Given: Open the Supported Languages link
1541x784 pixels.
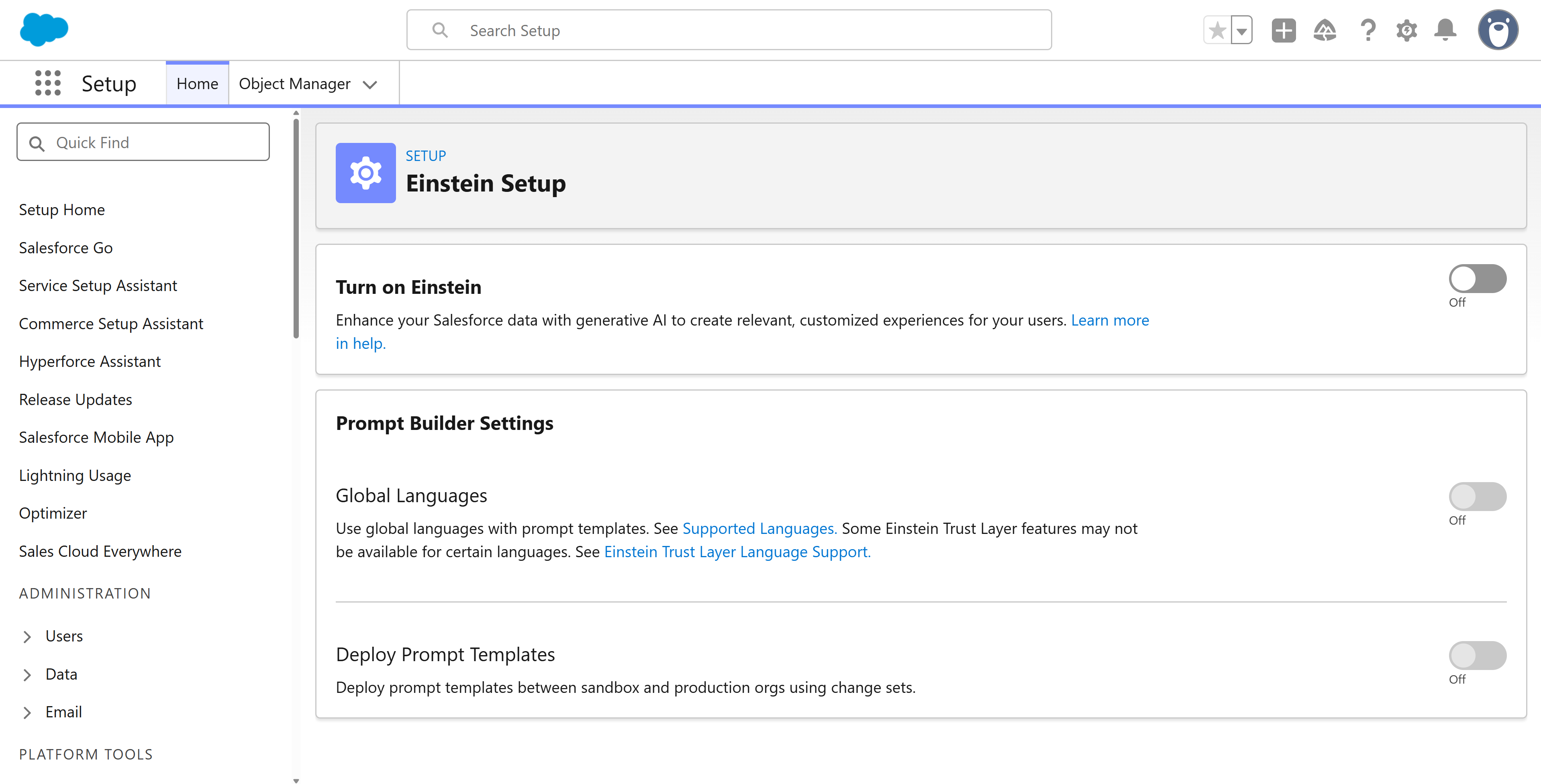Looking at the screenshot, I should point(759,528).
